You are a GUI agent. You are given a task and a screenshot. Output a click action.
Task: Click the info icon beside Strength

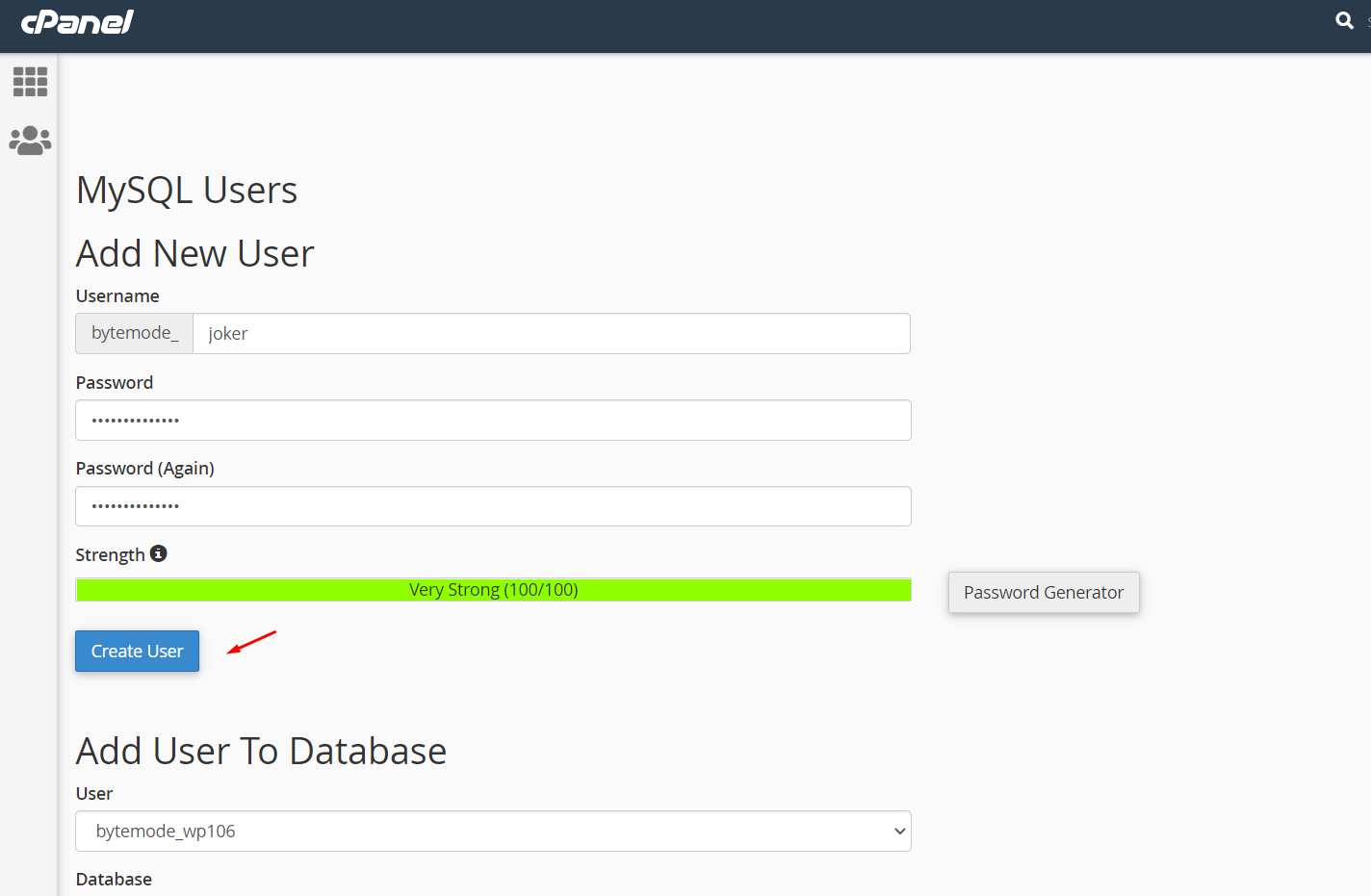click(x=159, y=553)
